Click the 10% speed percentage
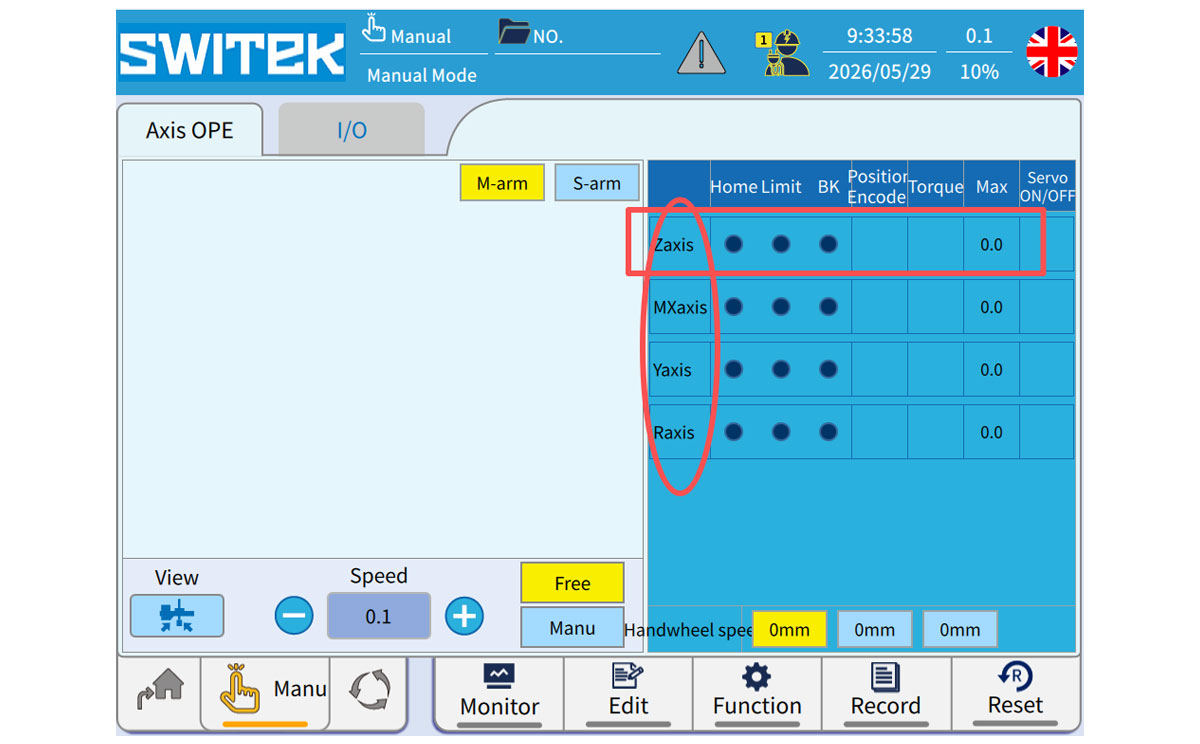This screenshot has height=744, width=1200. (979, 72)
